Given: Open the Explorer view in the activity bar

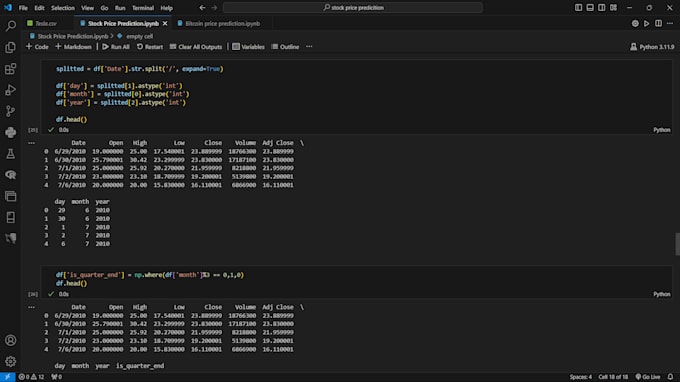Looking at the screenshot, I should [10, 47].
